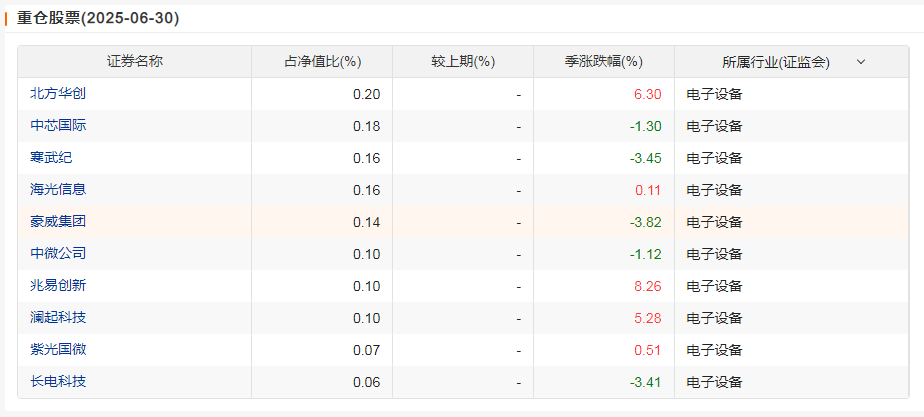
Task: Select the 0.06 net value ratio
Action: point(367,383)
